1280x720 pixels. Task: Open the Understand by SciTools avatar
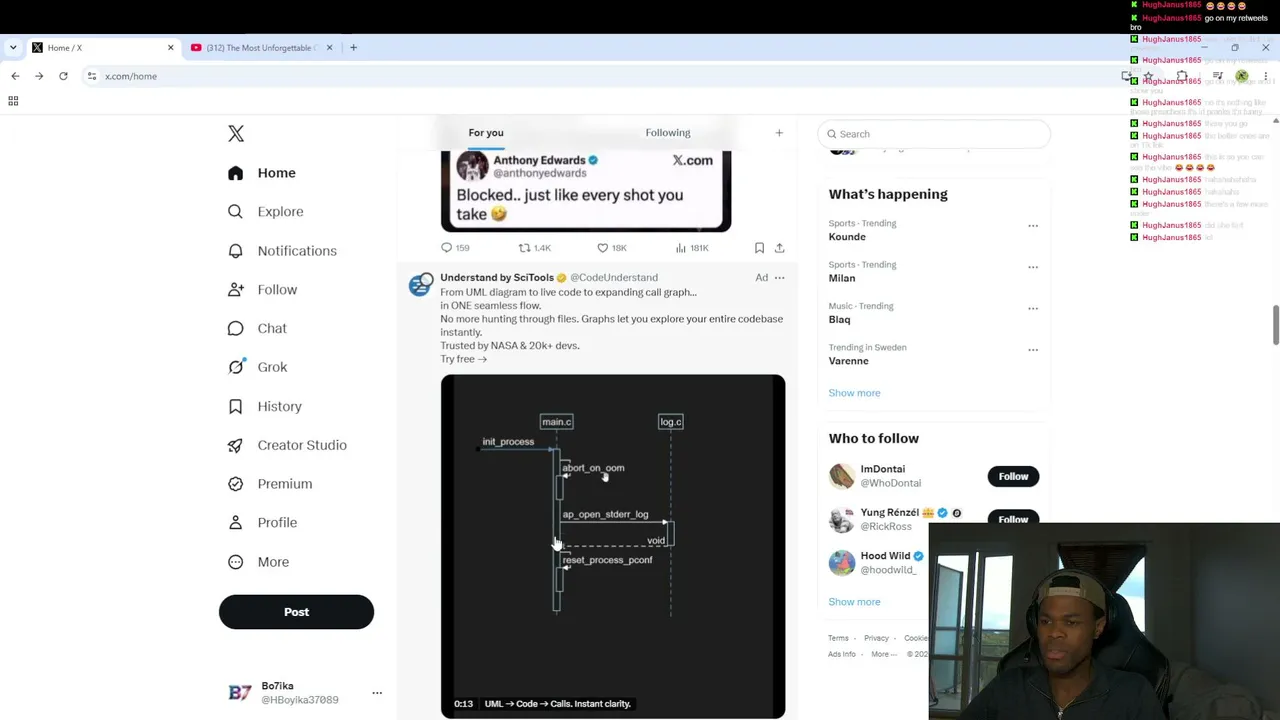click(x=421, y=285)
